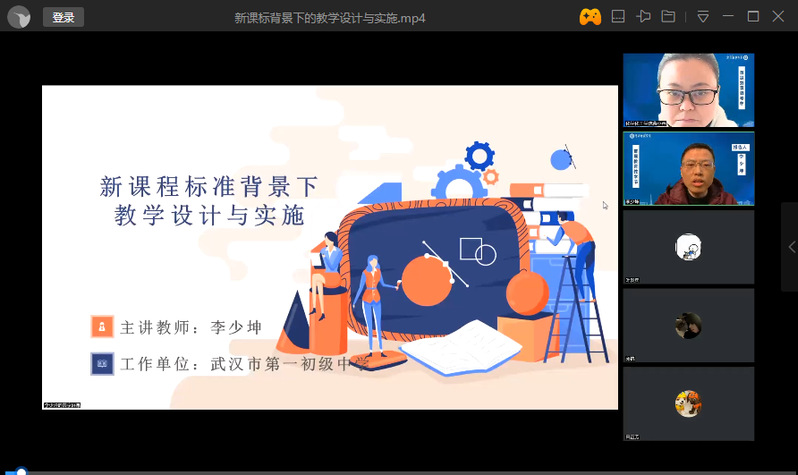Maximize the player window
Image resolution: width=798 pixels, height=475 pixels.
[x=753, y=16]
